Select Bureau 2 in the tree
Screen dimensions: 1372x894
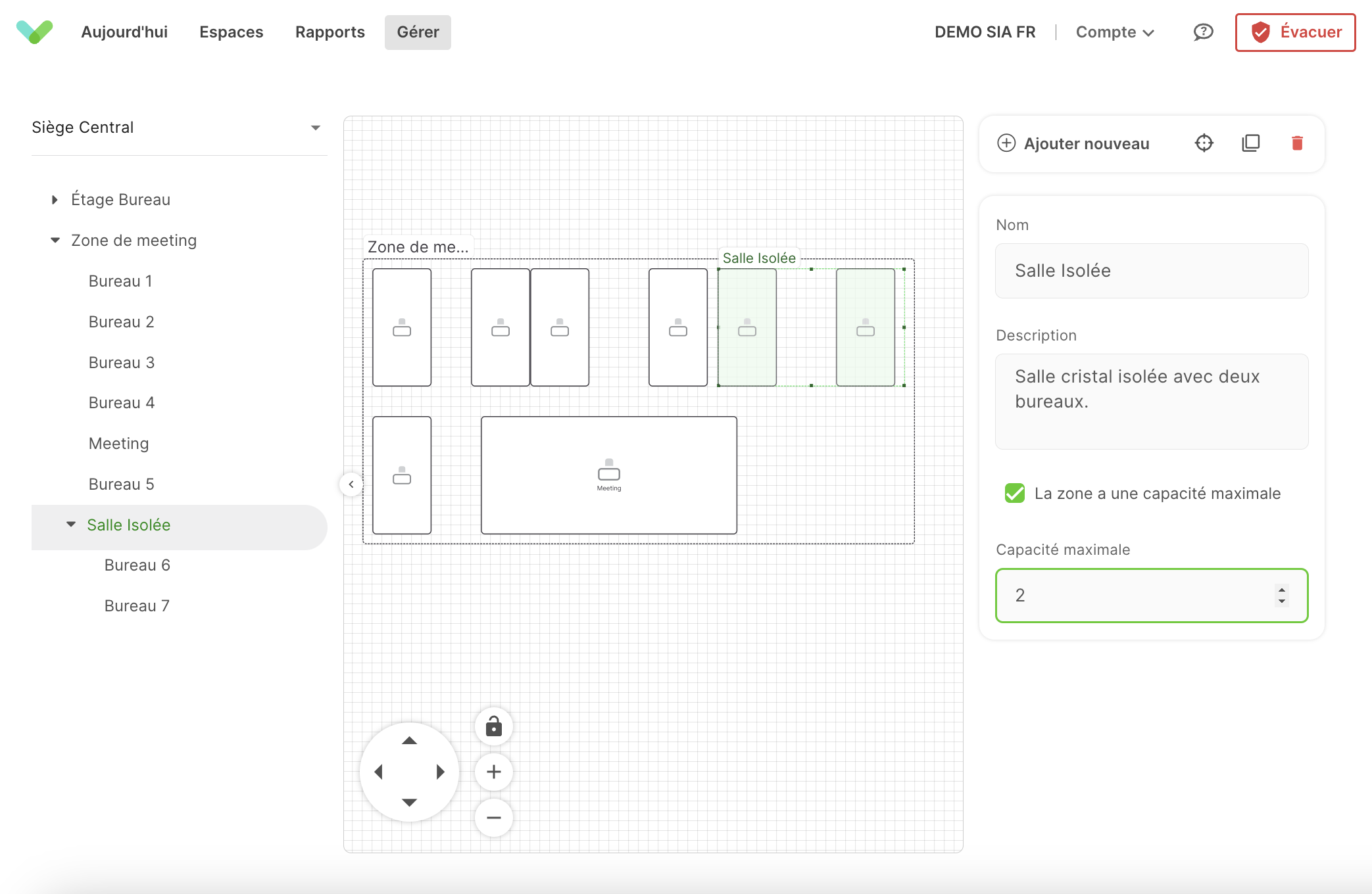[x=121, y=321]
